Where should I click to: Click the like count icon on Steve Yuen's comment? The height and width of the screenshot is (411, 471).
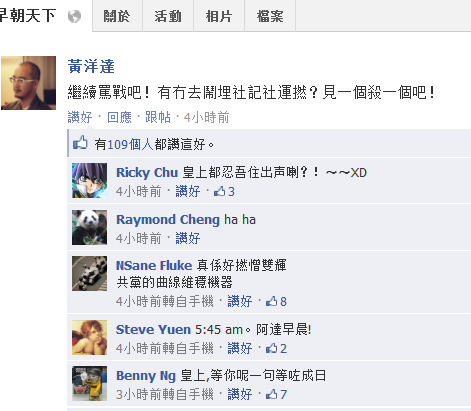click(x=271, y=348)
